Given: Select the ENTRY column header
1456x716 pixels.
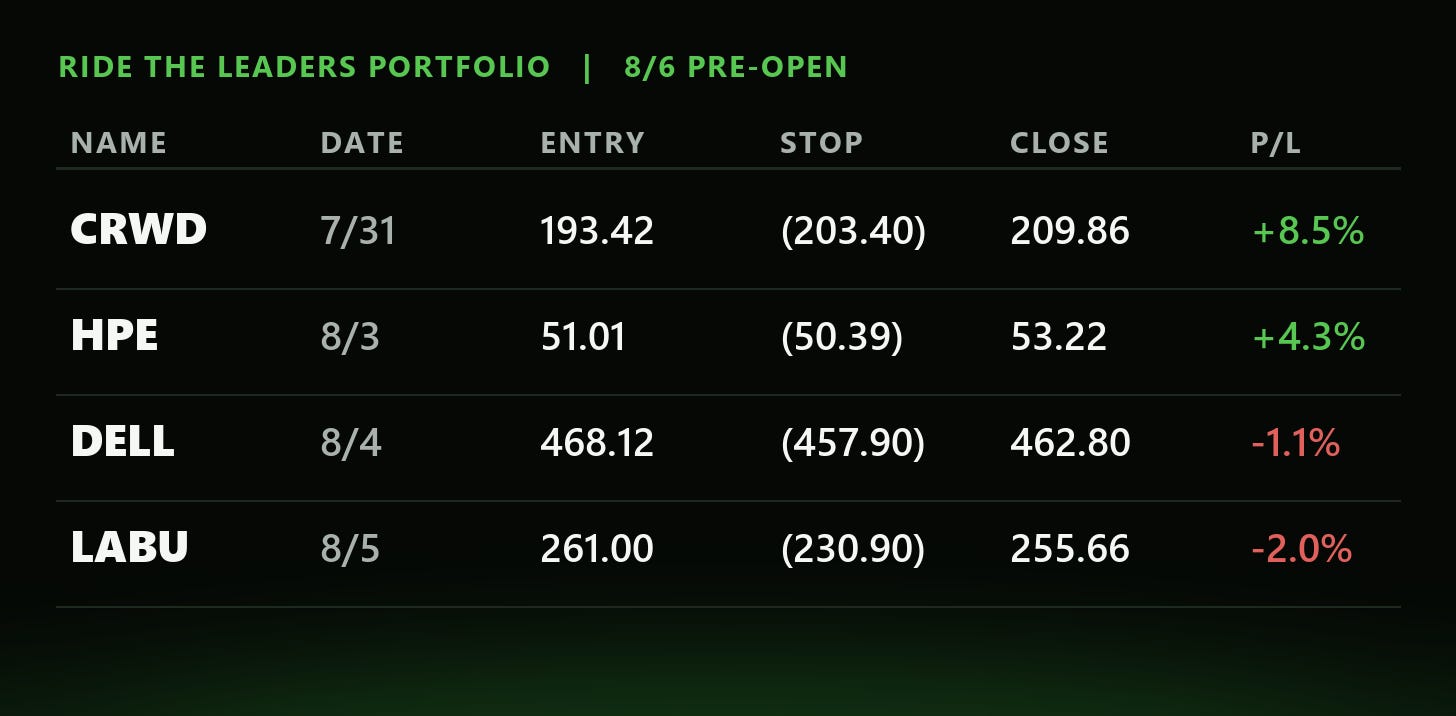Looking at the screenshot, I should (x=592, y=143).
